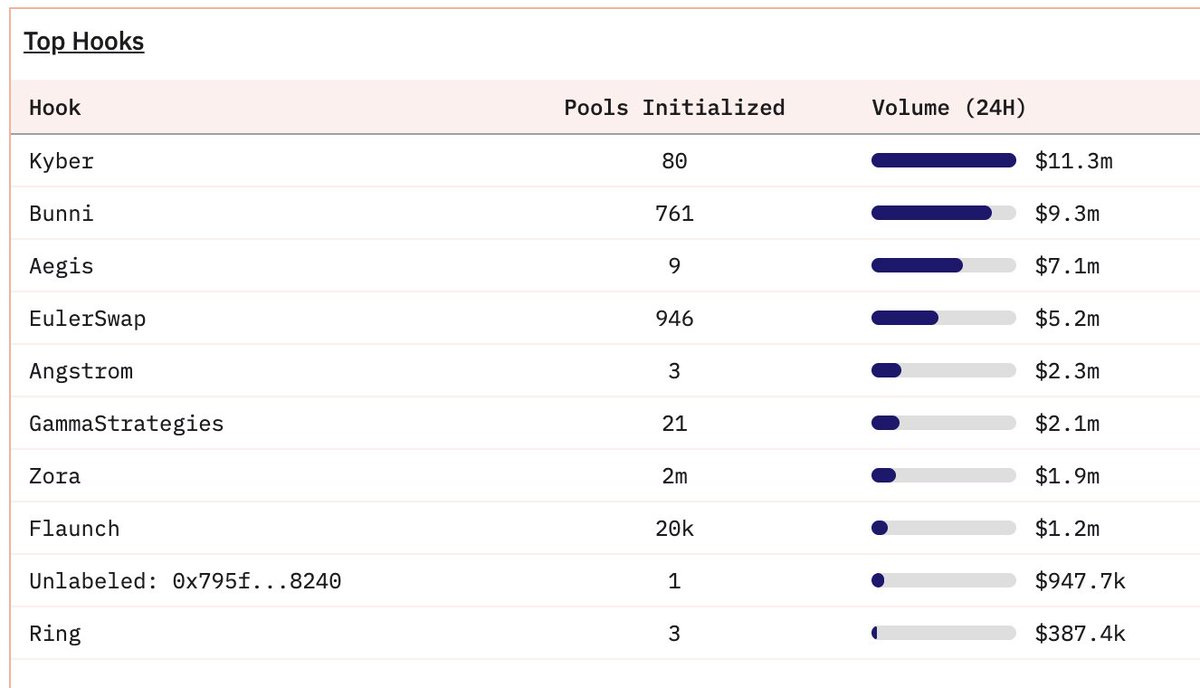Viewport: 1200px width, 688px height.
Task: Click the $2.1m volume value
Action: click(1067, 424)
